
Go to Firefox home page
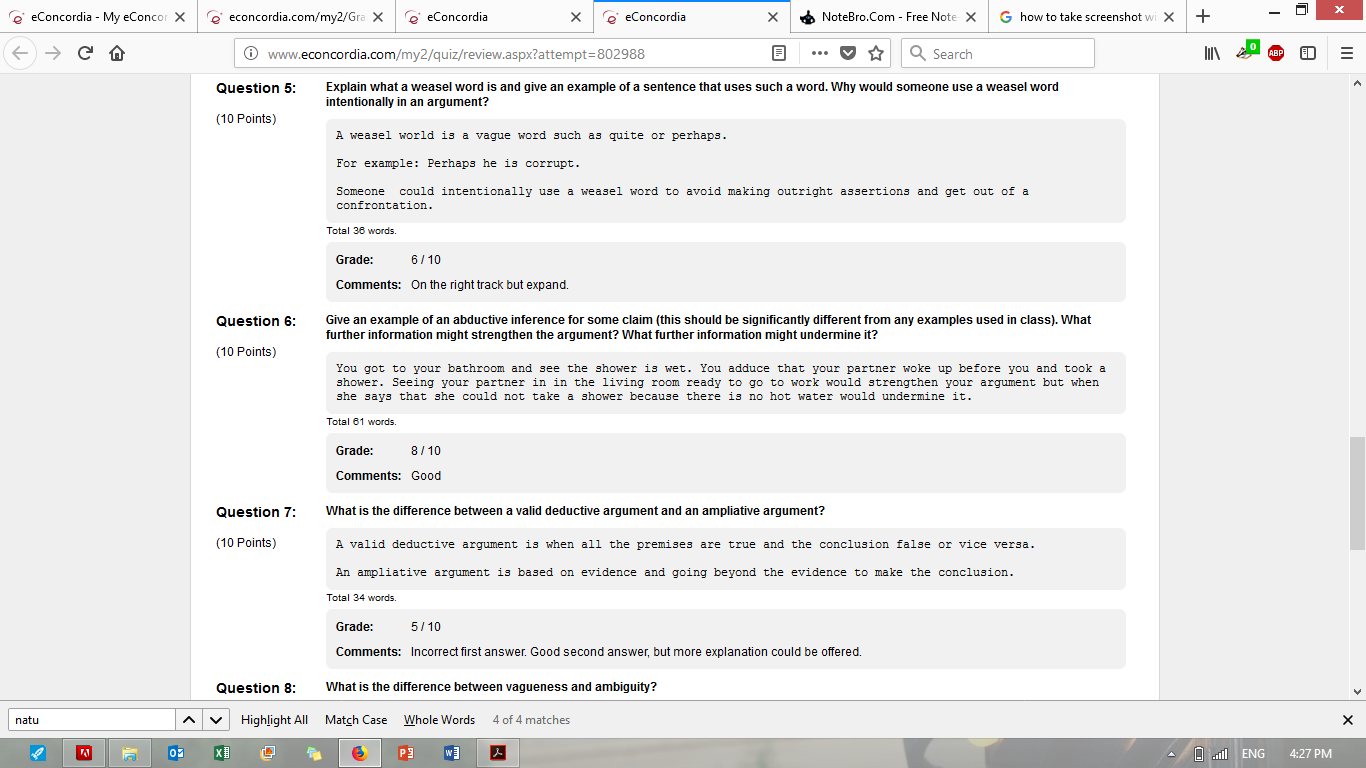click(117, 54)
